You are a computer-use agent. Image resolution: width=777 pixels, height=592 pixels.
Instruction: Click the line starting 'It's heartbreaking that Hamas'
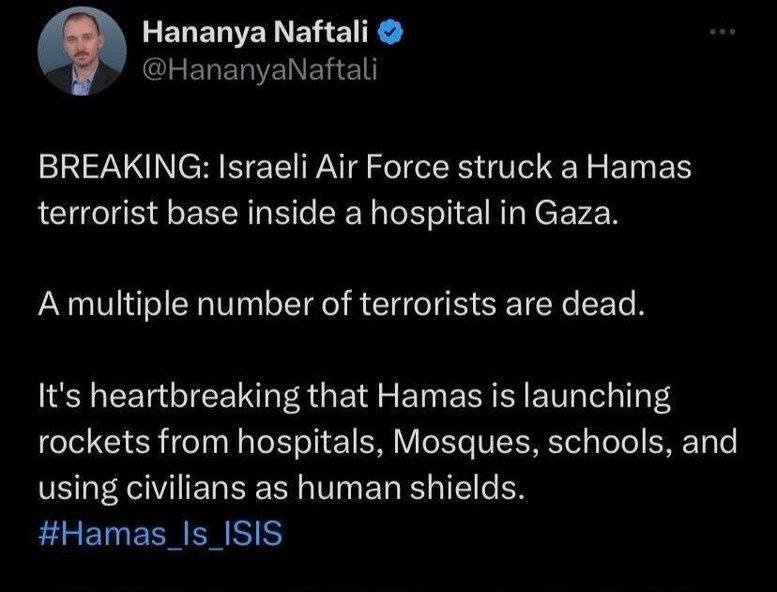(354, 396)
